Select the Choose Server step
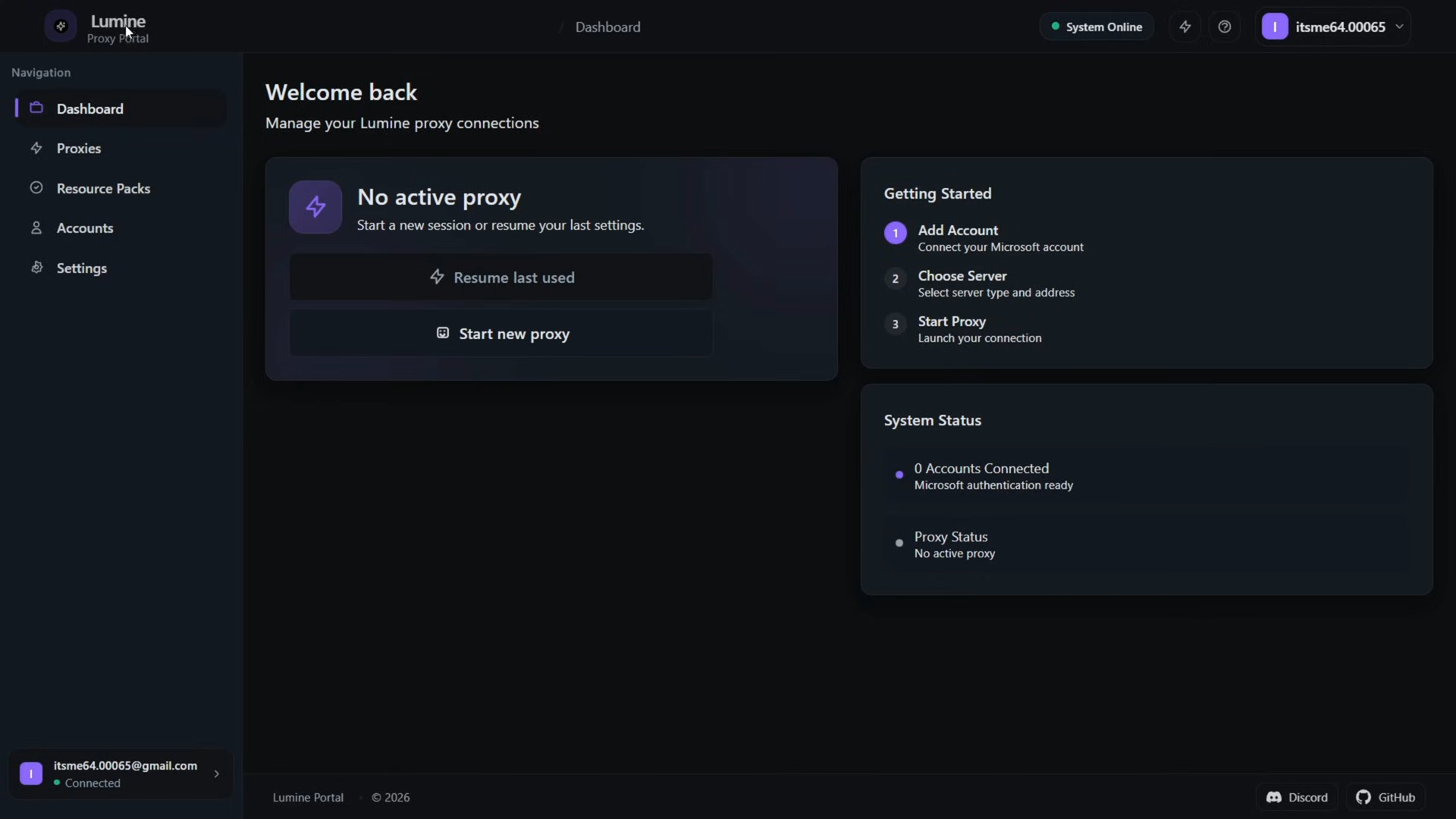This screenshot has height=819, width=1456. pyautogui.click(x=962, y=276)
